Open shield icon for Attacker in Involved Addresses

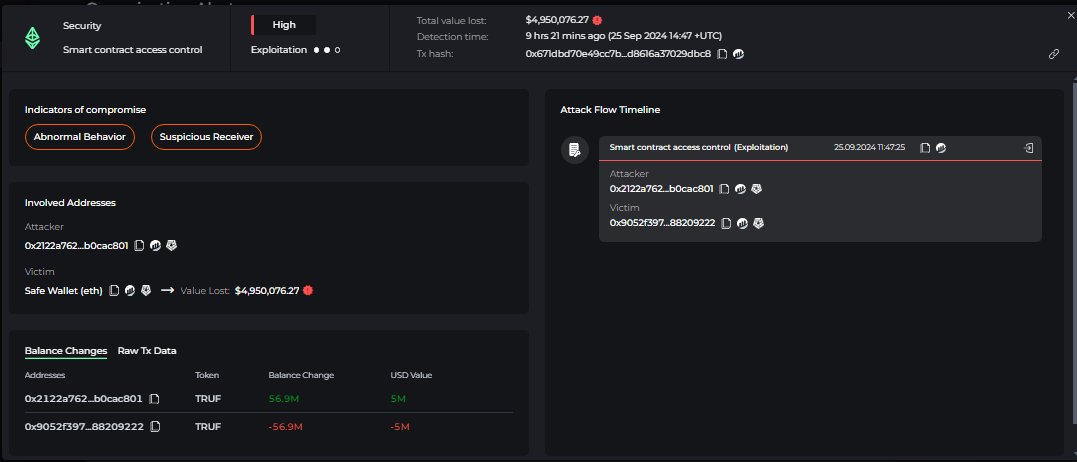point(172,246)
